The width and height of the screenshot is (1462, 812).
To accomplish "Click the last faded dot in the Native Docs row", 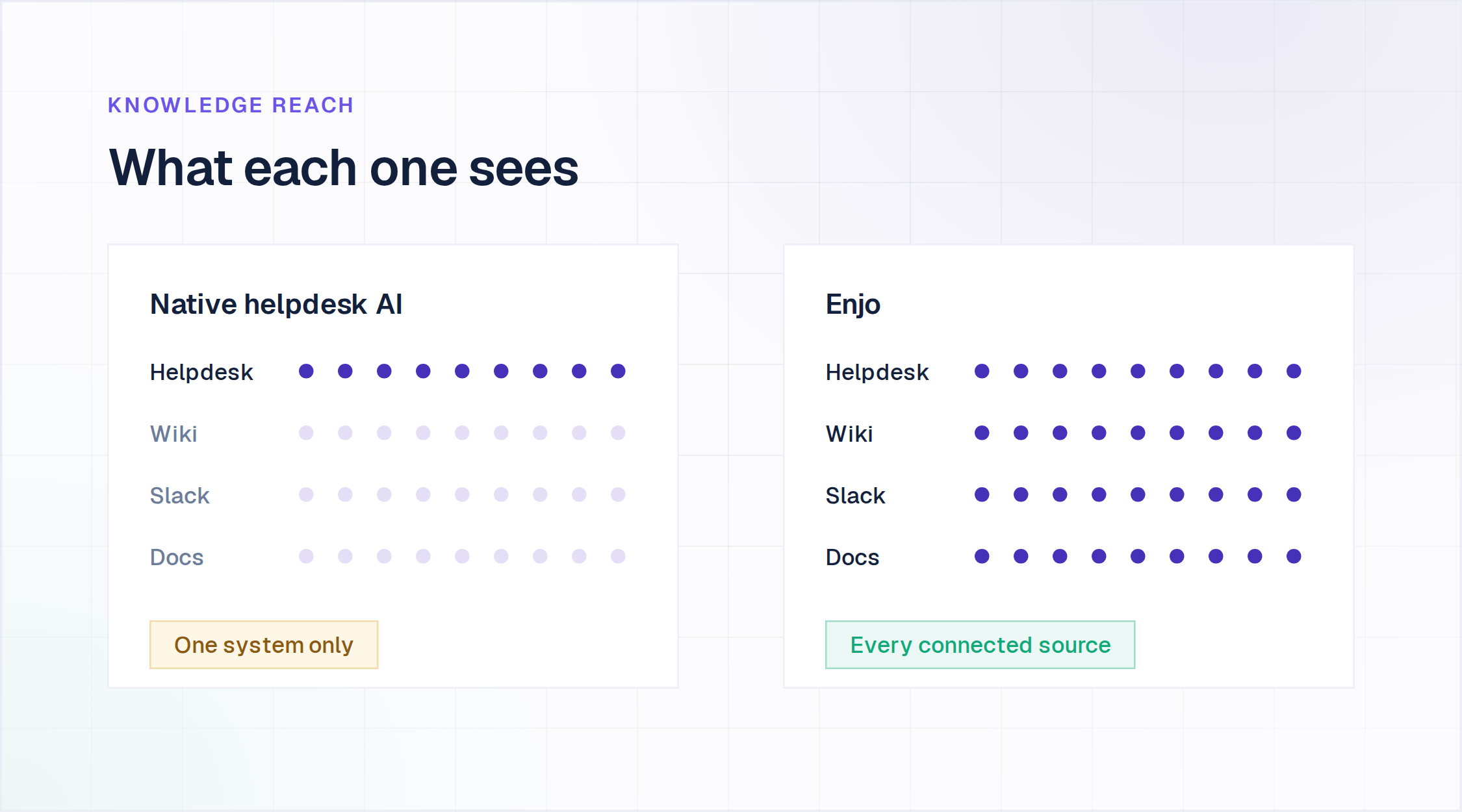I will tap(618, 556).
